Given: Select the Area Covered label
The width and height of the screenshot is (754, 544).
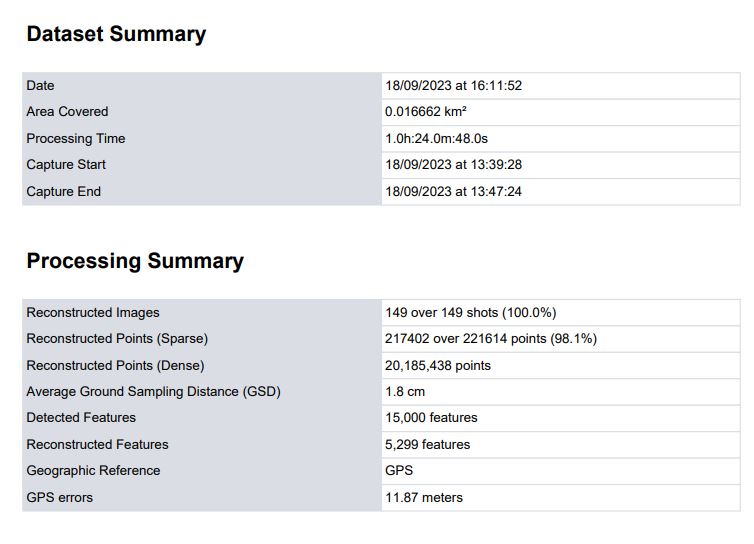Looking at the screenshot, I should (67, 112).
